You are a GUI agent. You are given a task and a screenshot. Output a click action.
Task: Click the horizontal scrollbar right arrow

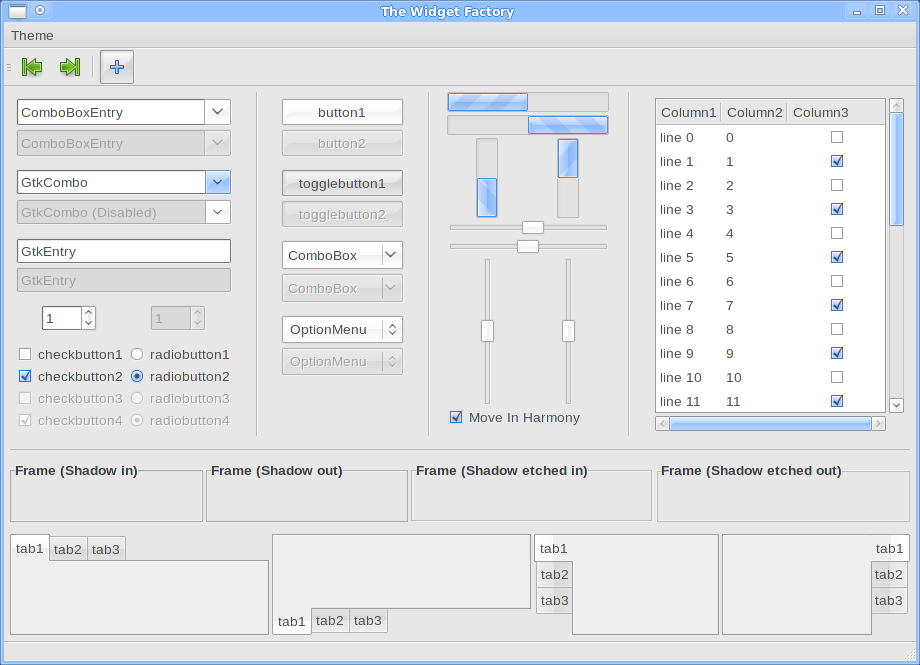(878, 424)
